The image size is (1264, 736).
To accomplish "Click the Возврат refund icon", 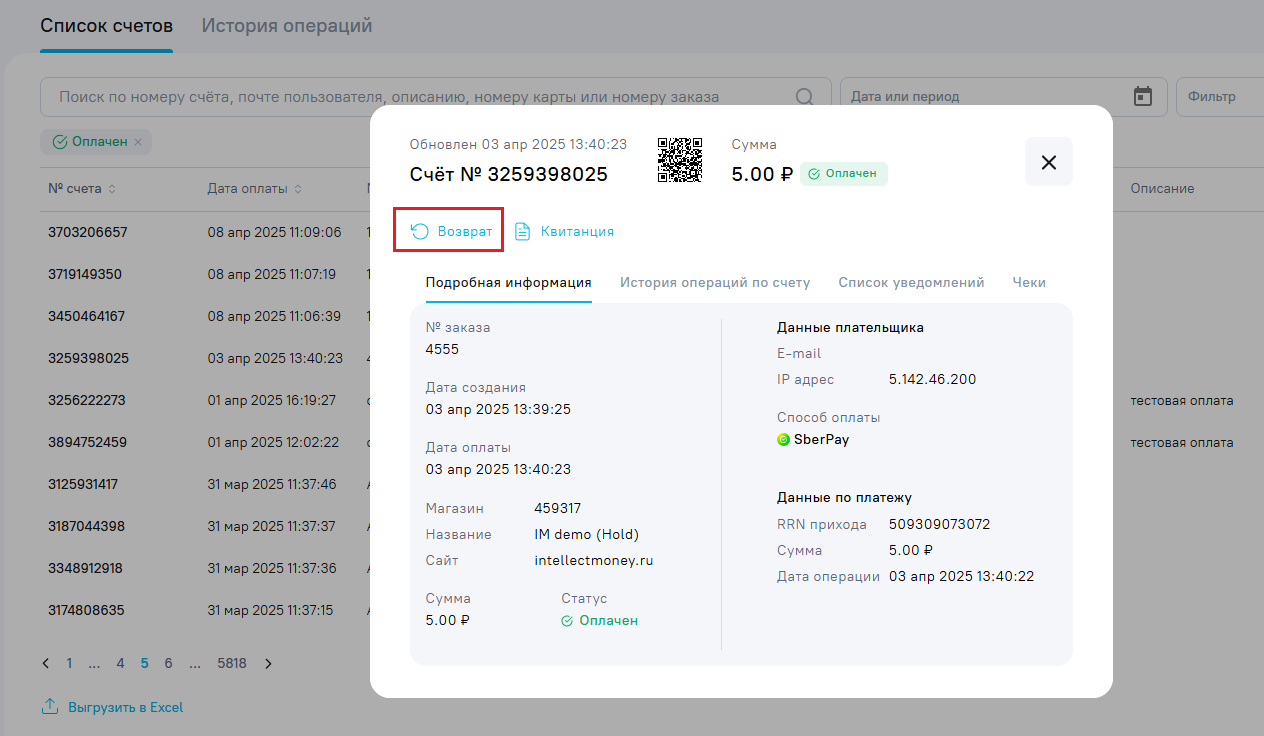I will click(x=420, y=231).
